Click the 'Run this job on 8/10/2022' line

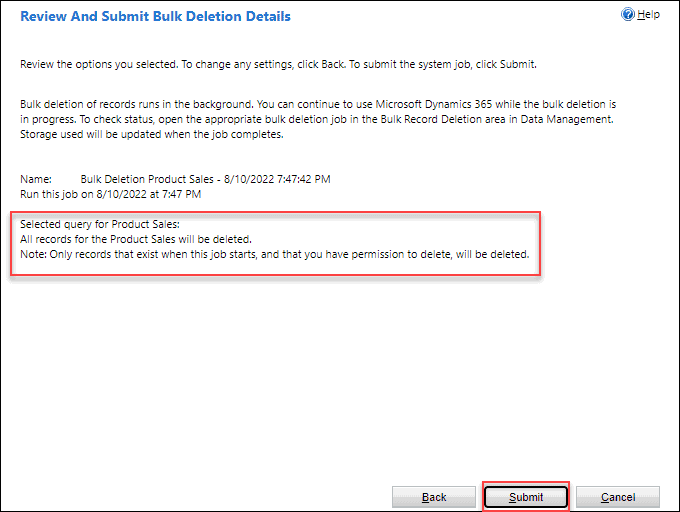[x=111, y=194]
